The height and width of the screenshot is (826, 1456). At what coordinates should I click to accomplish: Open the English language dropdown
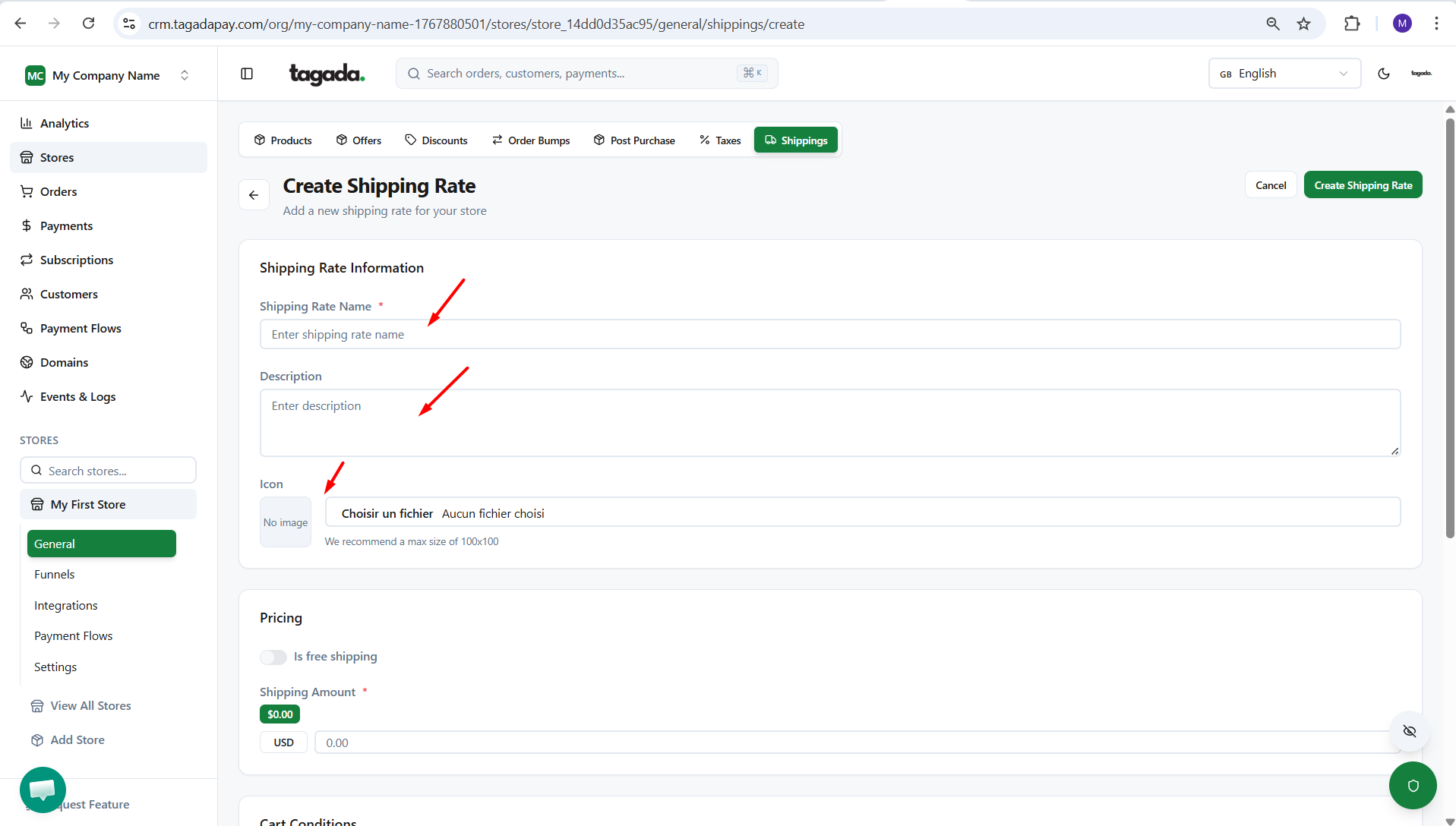pos(1284,74)
